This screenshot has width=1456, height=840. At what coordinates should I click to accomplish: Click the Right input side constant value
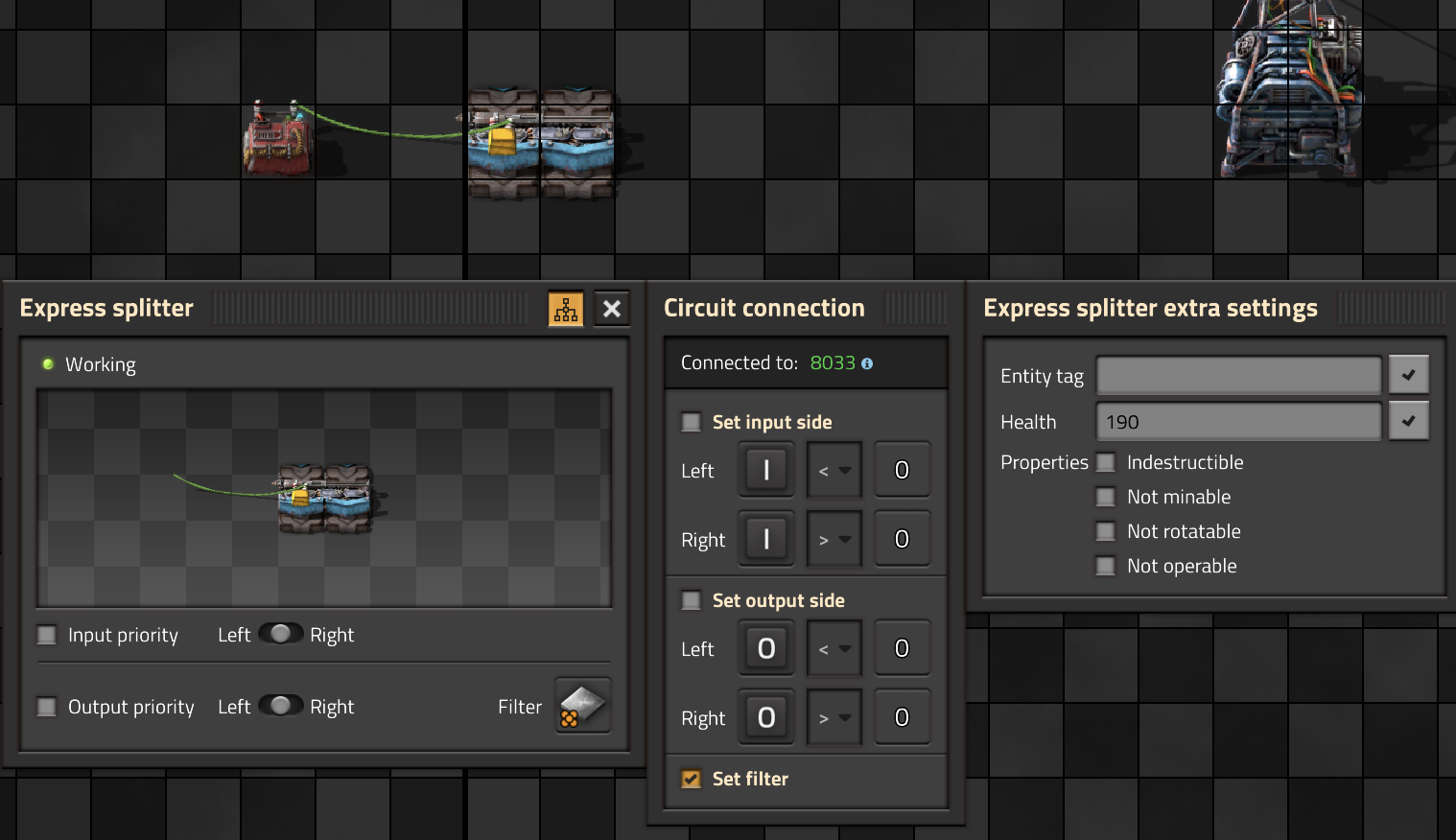click(902, 539)
